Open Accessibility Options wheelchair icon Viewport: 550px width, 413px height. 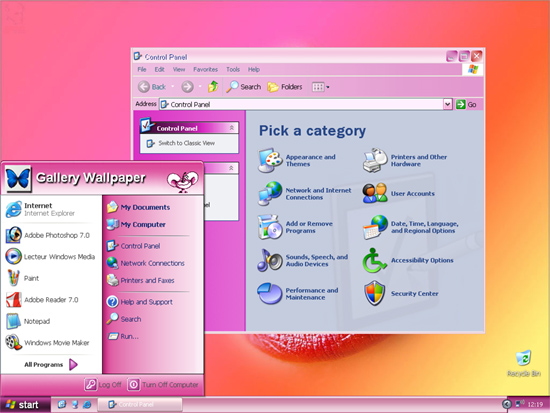point(375,260)
